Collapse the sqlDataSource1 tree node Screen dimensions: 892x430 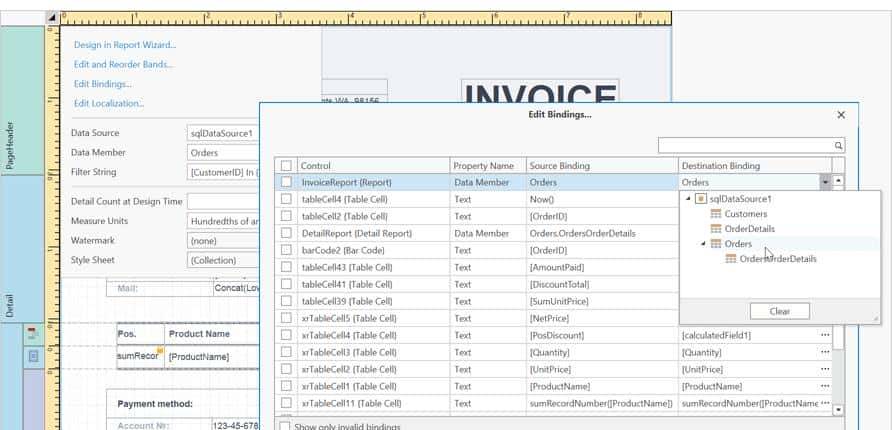point(688,199)
